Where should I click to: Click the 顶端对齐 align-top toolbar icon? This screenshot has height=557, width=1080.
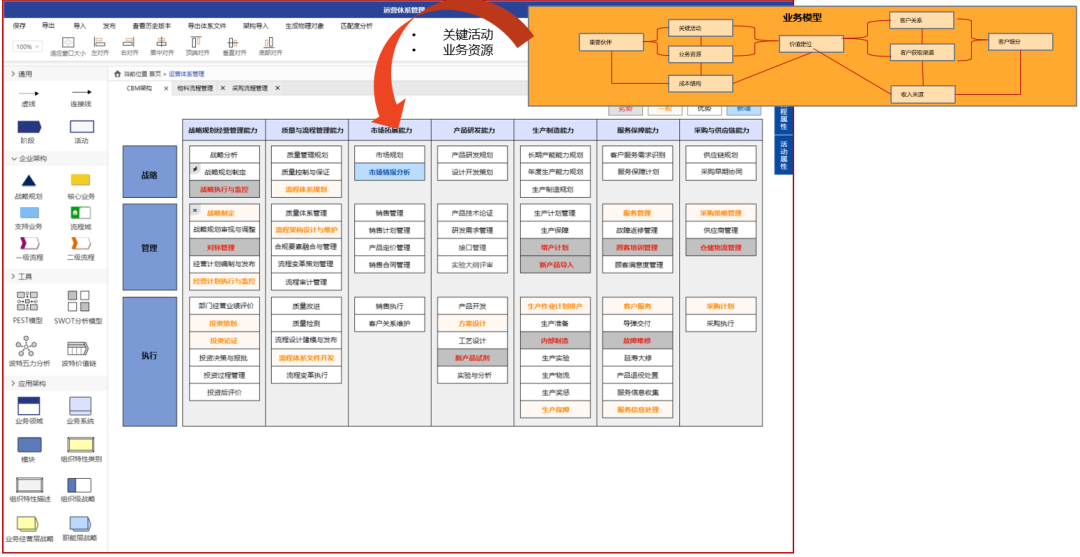tap(199, 43)
